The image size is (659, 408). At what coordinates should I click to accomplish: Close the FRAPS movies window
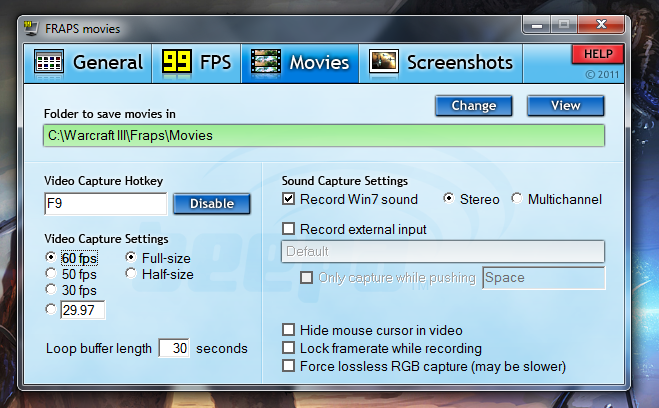pos(601,25)
